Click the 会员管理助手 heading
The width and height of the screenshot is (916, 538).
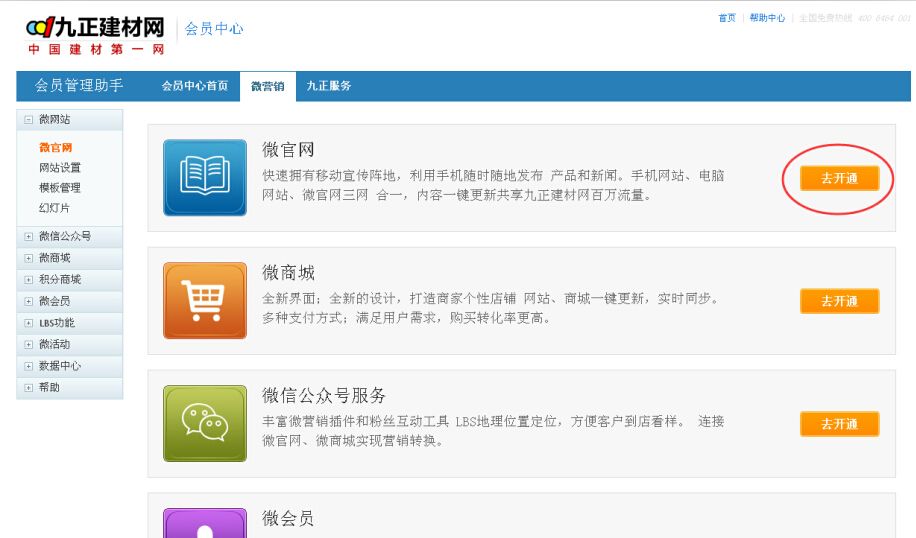click(x=79, y=85)
